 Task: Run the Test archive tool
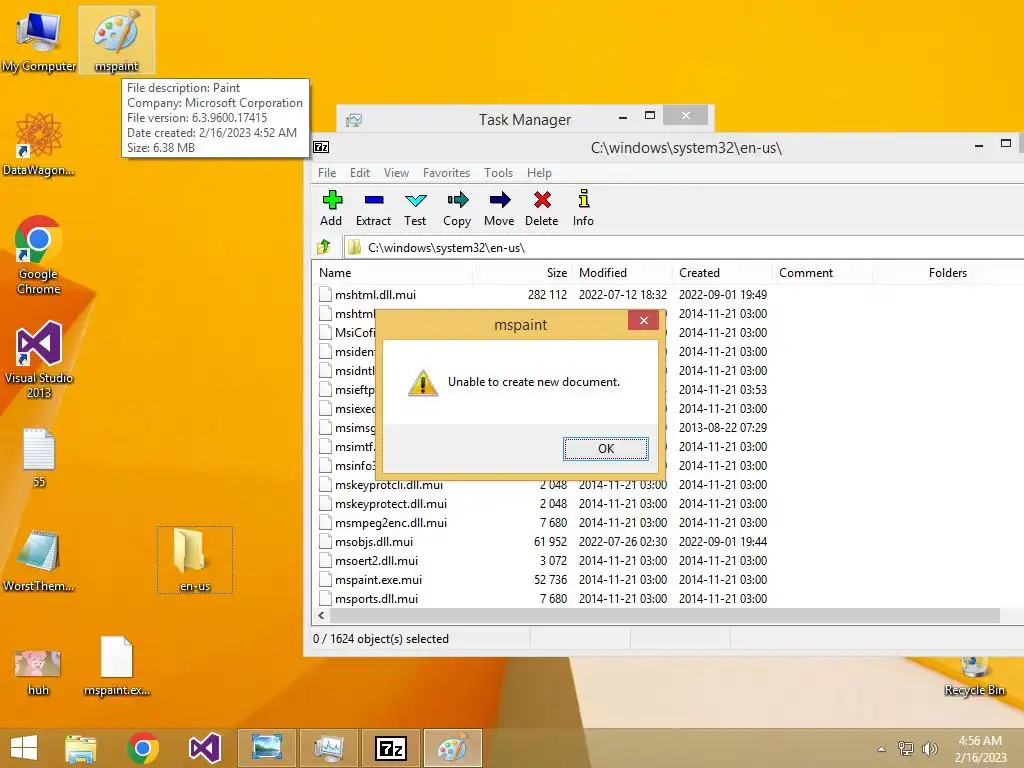point(415,208)
